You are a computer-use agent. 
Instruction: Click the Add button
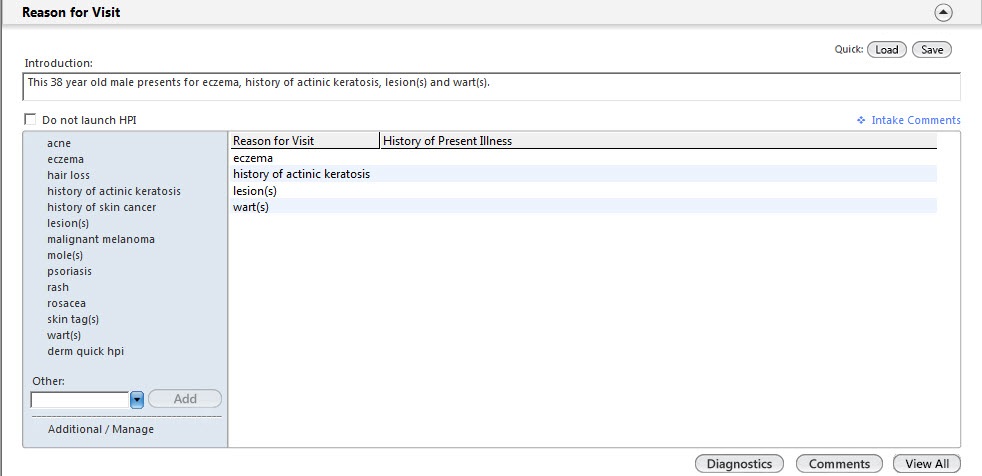point(185,399)
